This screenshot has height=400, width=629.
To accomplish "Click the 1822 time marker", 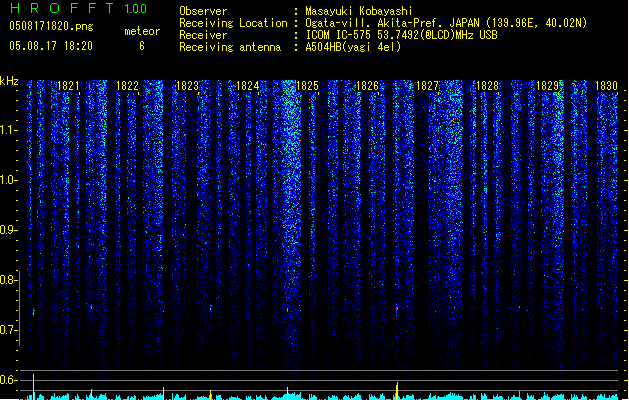I will coord(128,86).
